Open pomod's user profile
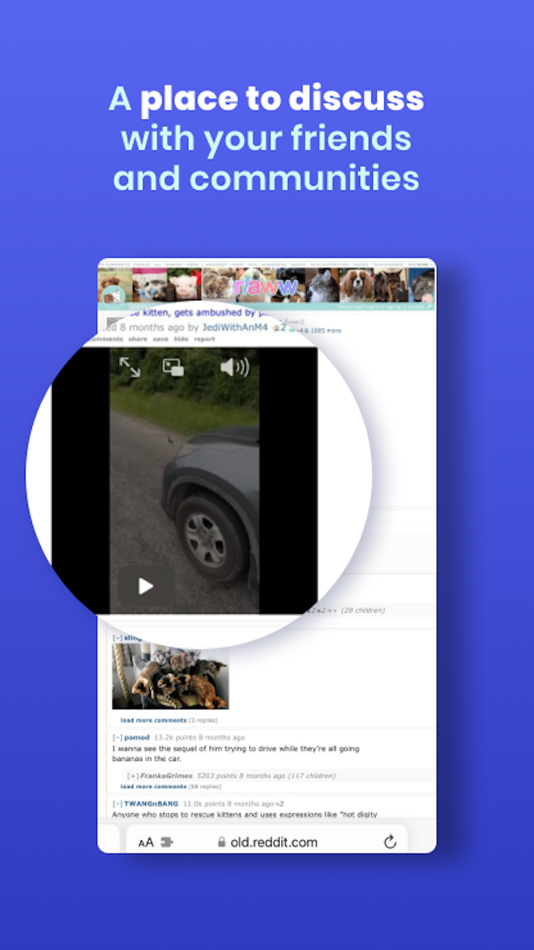 136,737
